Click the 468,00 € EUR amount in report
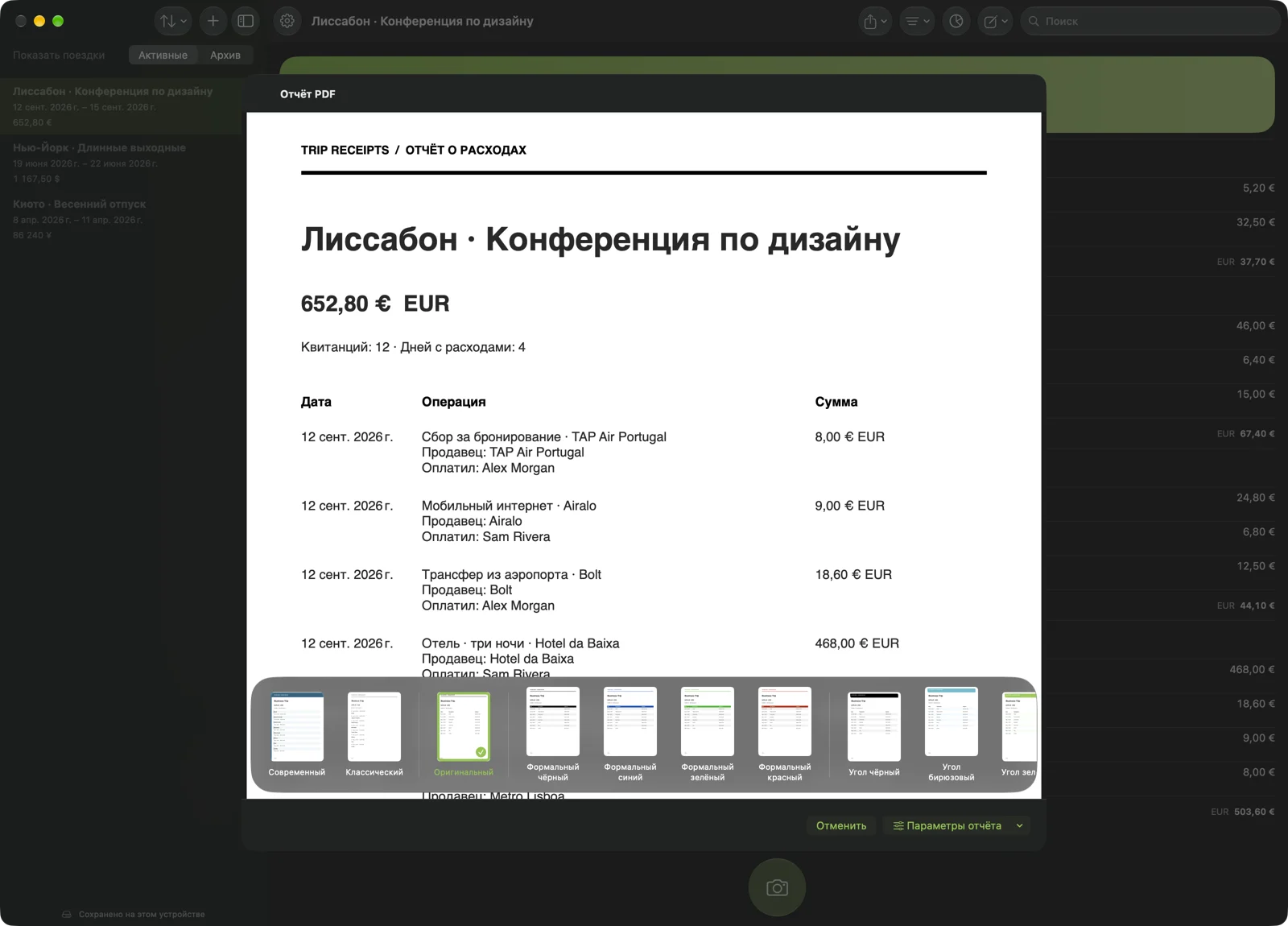Viewport: 1288px width, 926px height. (857, 643)
